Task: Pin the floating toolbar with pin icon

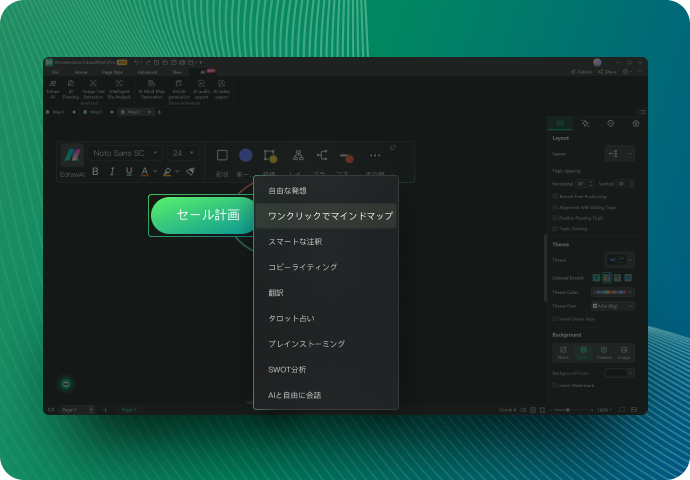Action: tap(392, 148)
